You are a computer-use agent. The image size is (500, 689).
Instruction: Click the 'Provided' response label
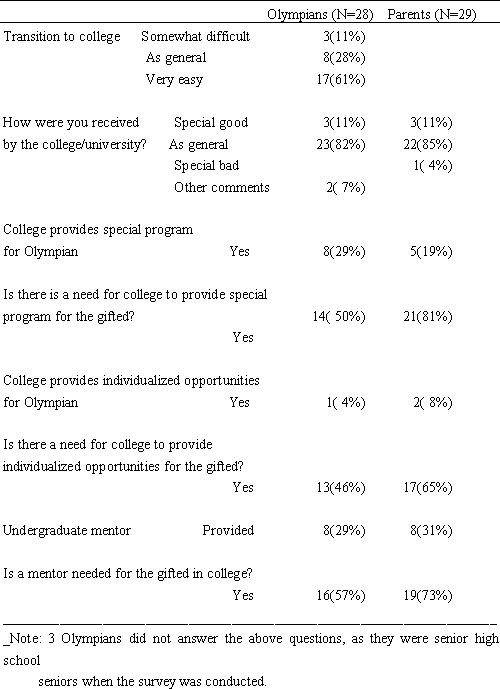[228, 530]
